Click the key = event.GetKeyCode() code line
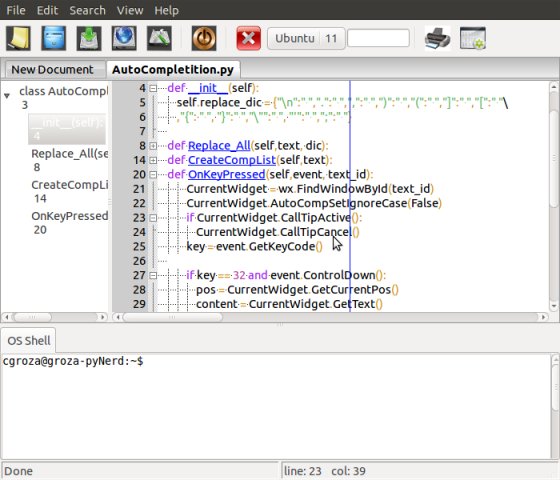This screenshot has width=560, height=480. (254, 246)
